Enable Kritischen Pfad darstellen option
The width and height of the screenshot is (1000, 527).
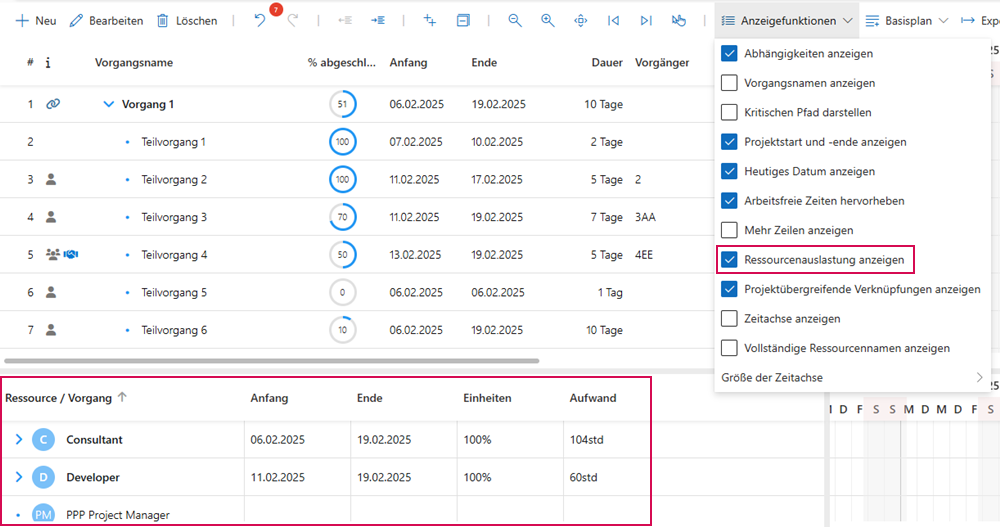pyautogui.click(x=730, y=113)
